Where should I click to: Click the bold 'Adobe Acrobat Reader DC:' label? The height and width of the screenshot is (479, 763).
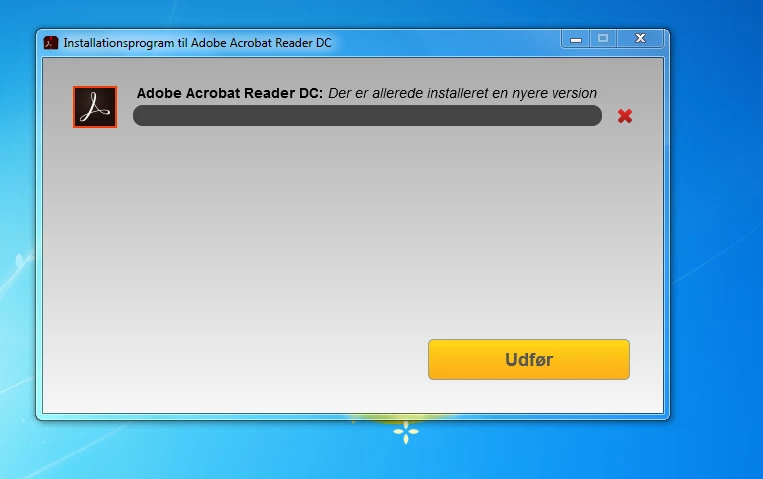(x=230, y=93)
